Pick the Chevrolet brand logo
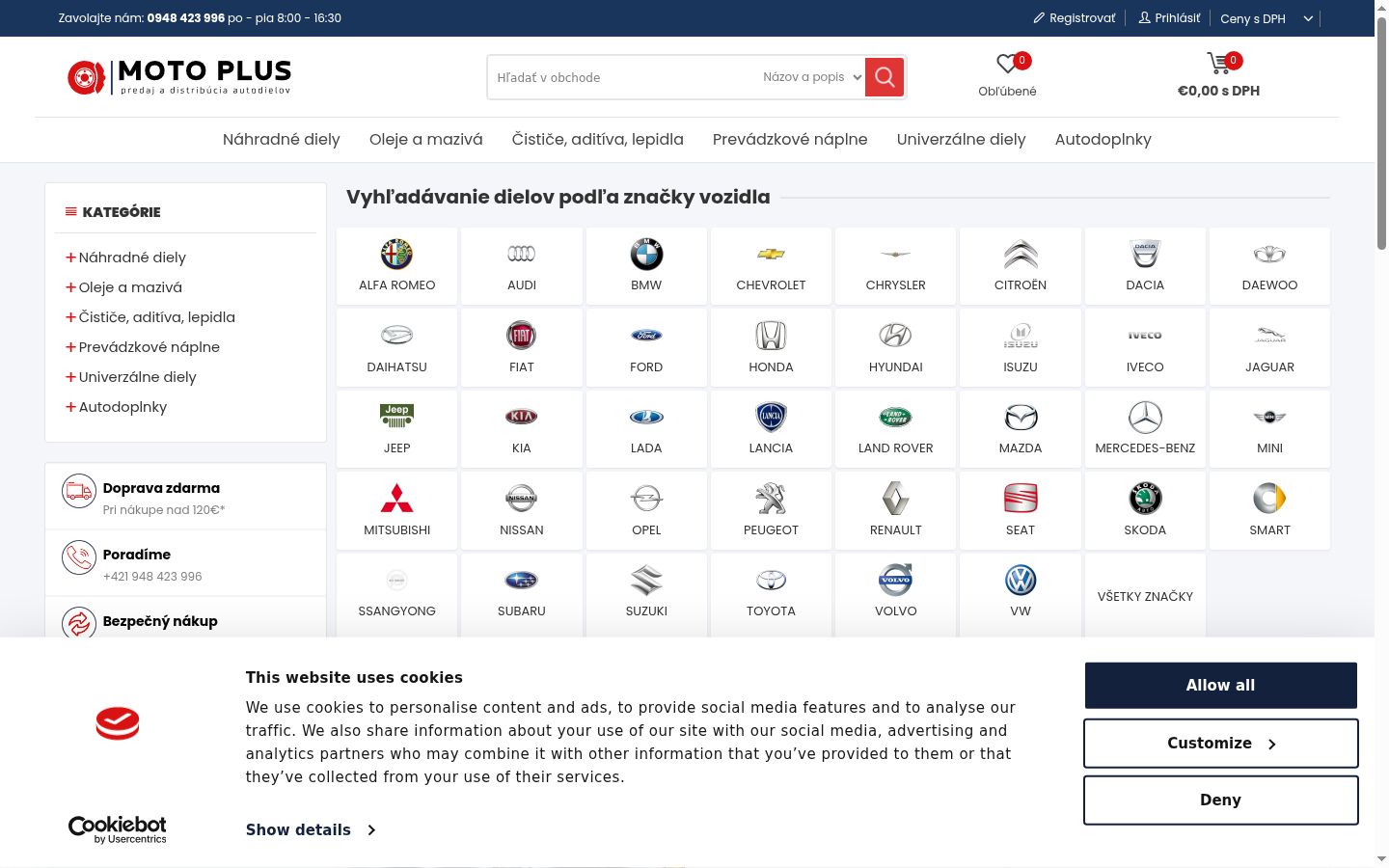 point(771,255)
